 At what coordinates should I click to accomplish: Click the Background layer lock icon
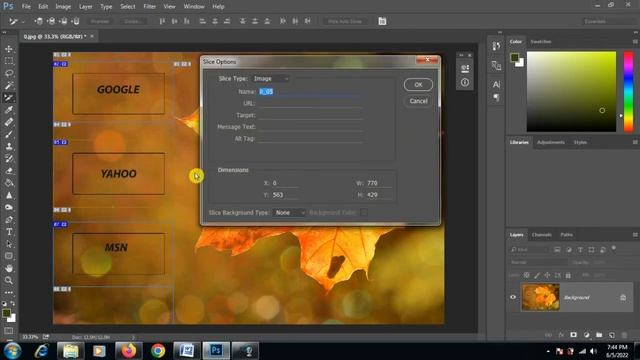coord(623,298)
